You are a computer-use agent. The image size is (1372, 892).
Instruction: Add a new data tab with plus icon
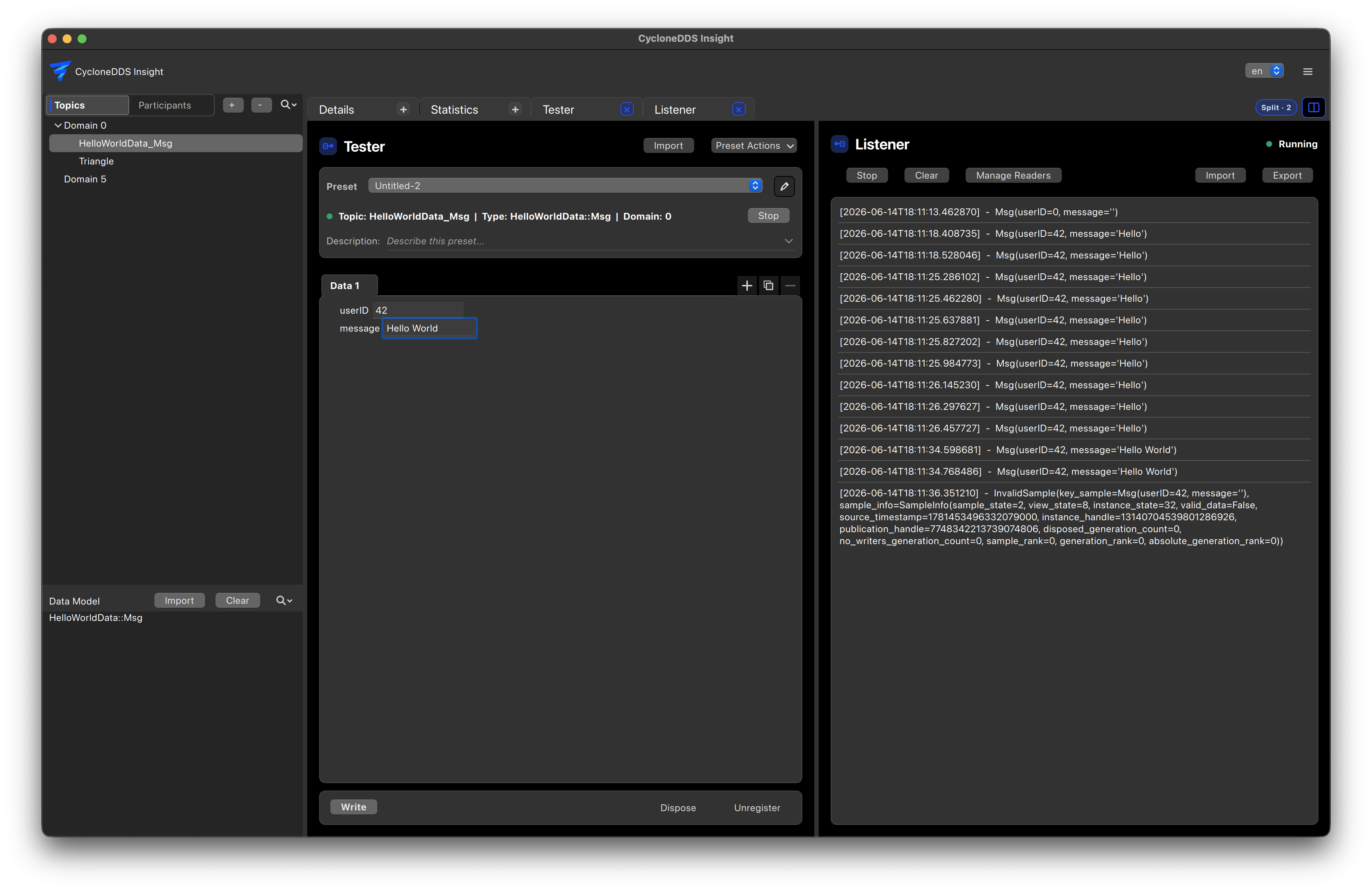pyautogui.click(x=746, y=285)
